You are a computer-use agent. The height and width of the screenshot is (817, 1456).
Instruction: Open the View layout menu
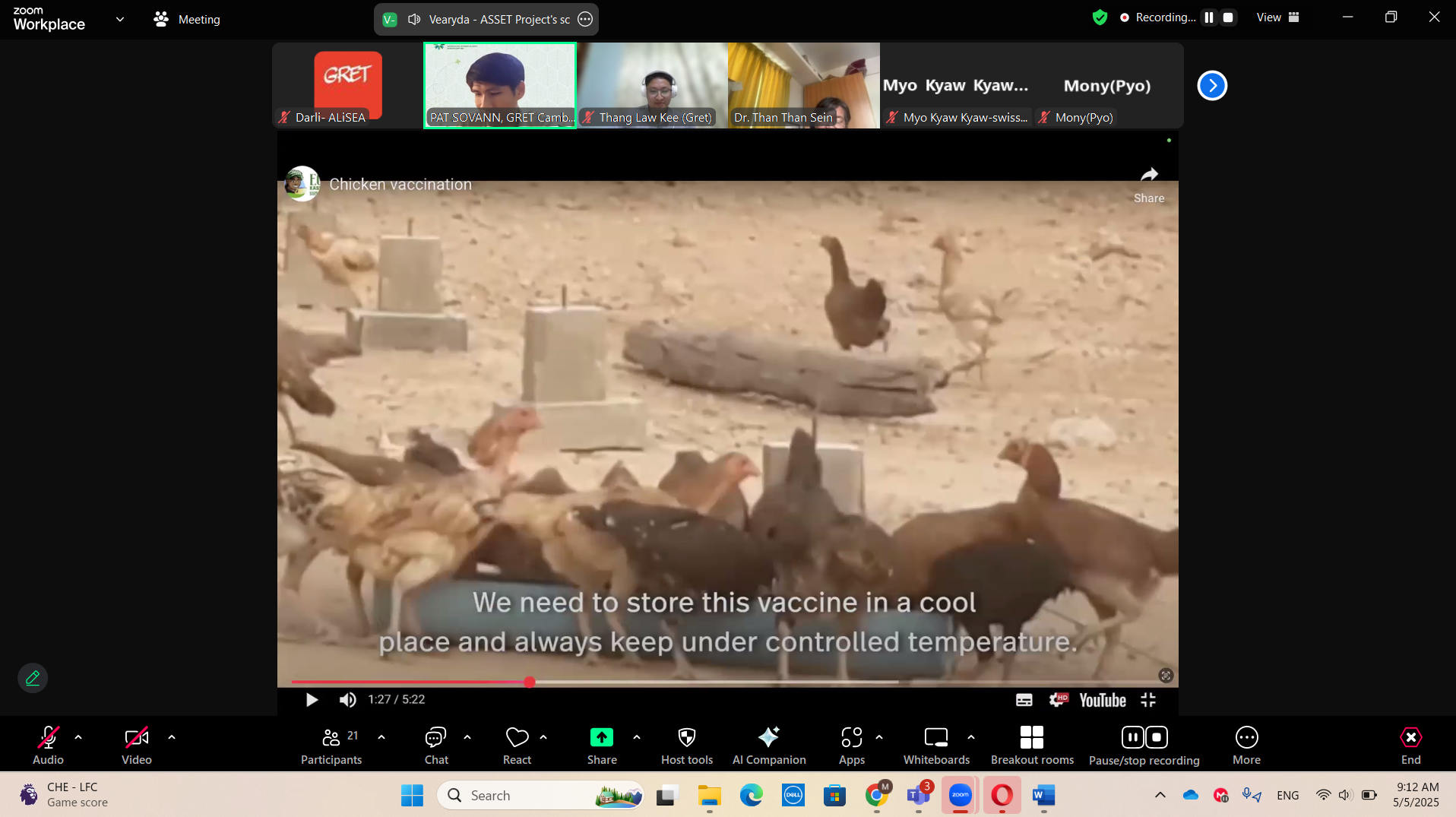[1277, 17]
